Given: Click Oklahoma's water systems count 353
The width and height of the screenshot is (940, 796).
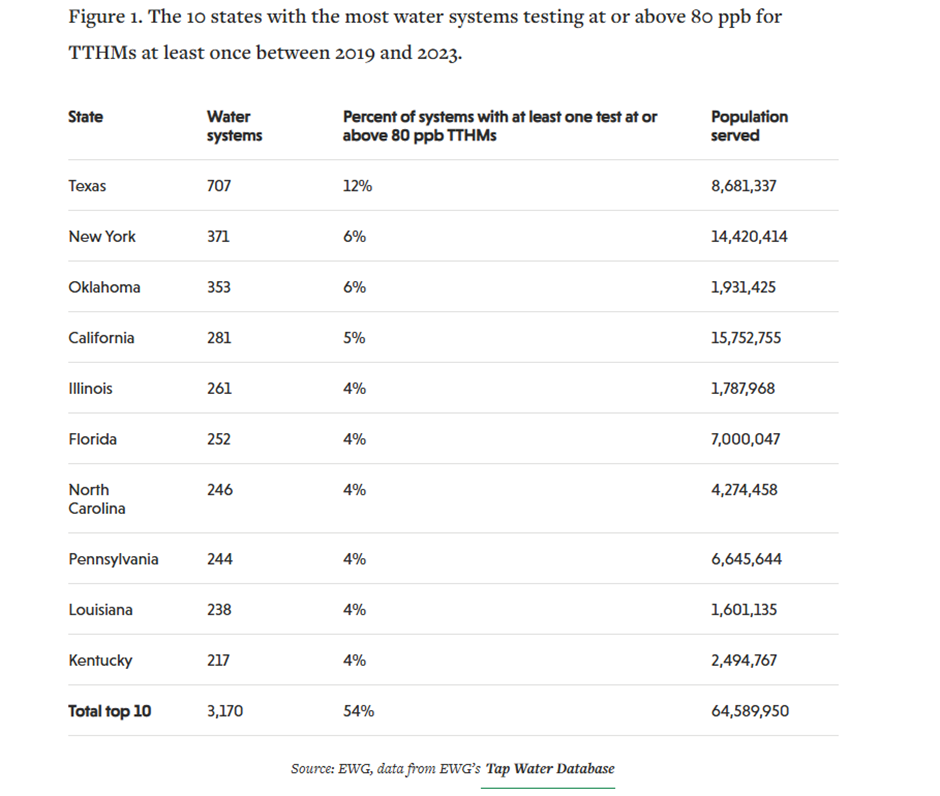Looking at the screenshot, I should tap(219, 287).
